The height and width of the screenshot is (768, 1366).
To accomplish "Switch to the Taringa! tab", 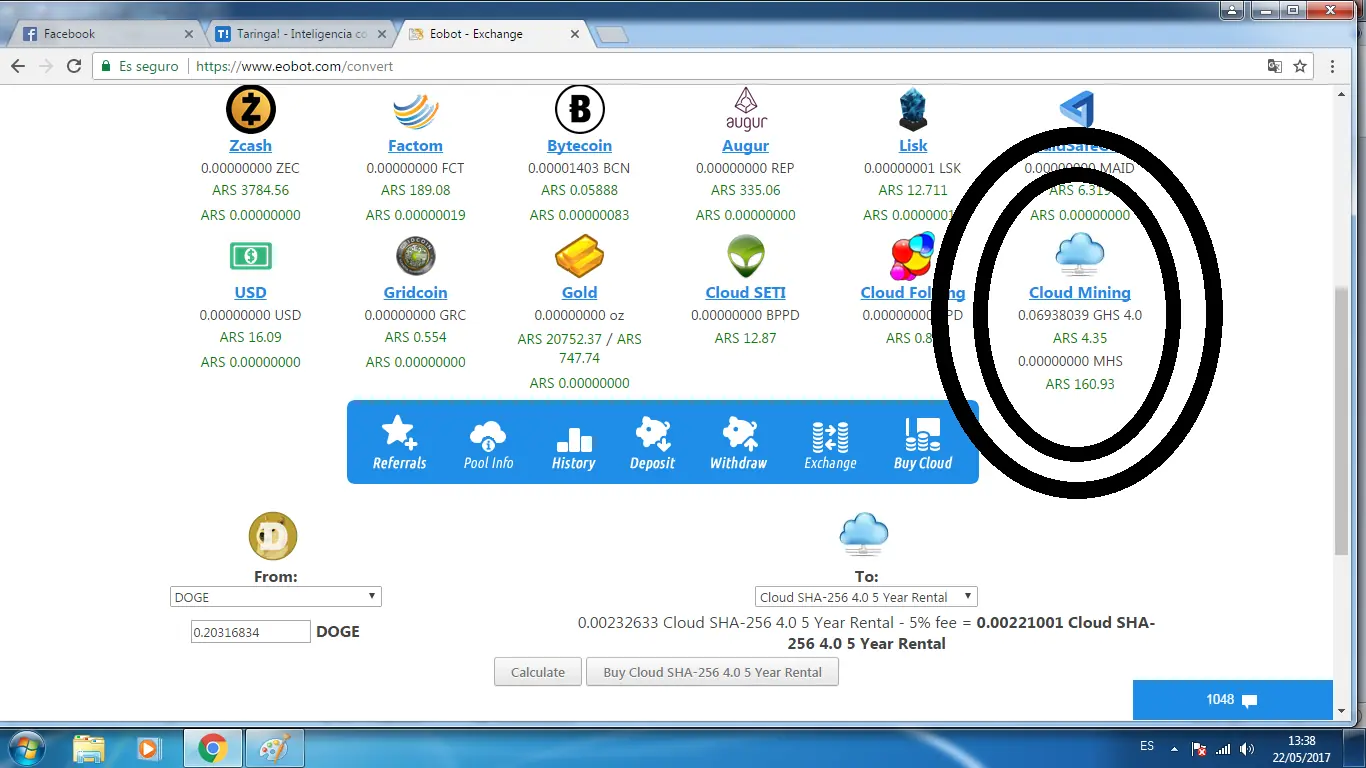I will tap(301, 34).
